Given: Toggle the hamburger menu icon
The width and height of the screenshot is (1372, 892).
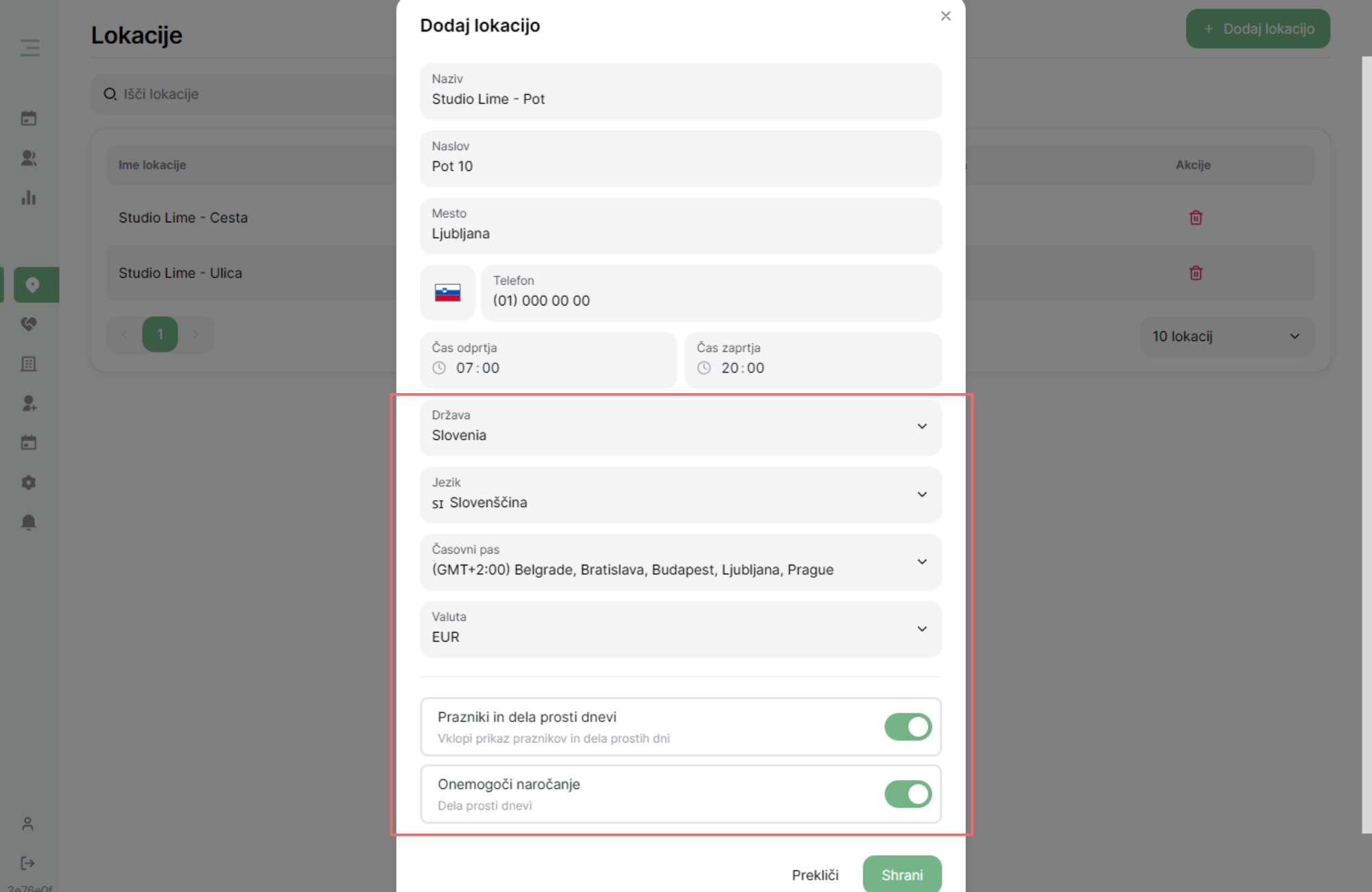Looking at the screenshot, I should click(29, 47).
